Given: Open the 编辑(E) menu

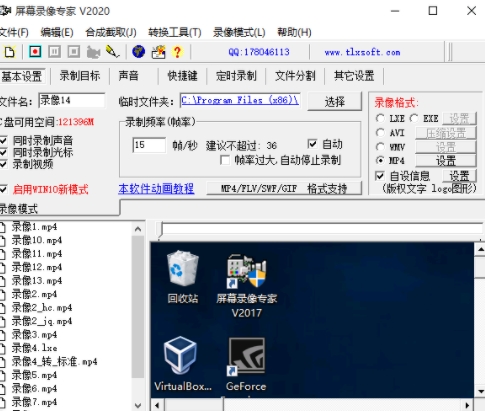Looking at the screenshot, I should pyautogui.click(x=57, y=32).
